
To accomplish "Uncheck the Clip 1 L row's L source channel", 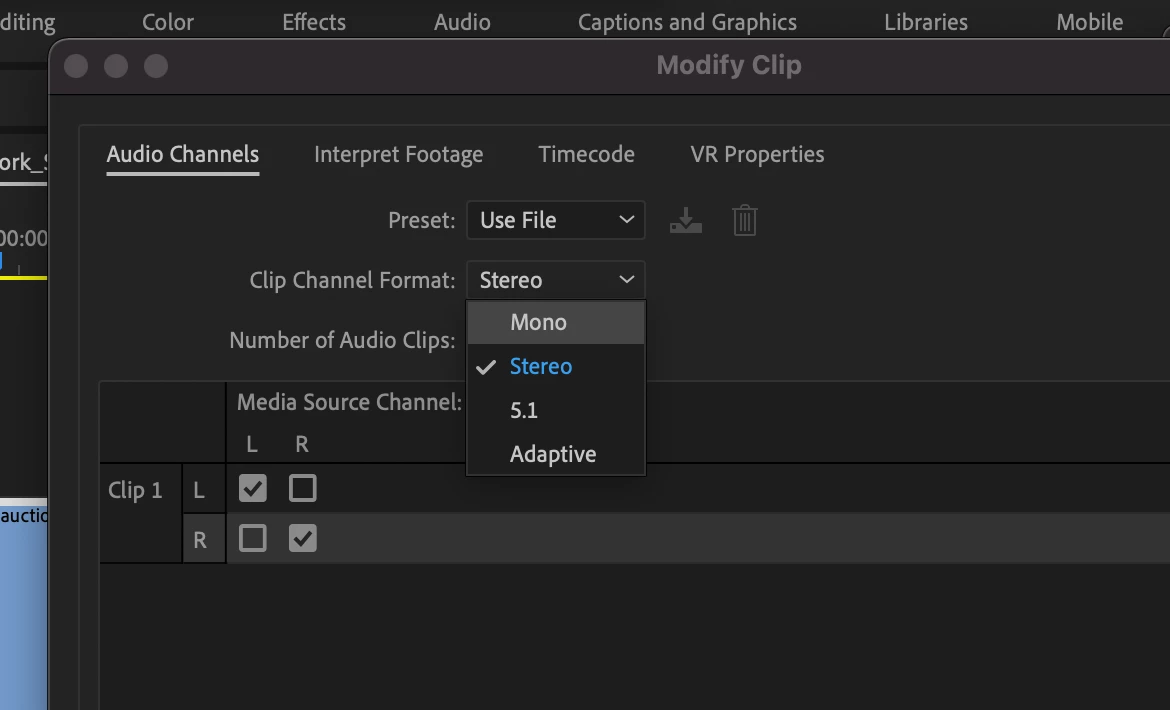I will coord(252,488).
